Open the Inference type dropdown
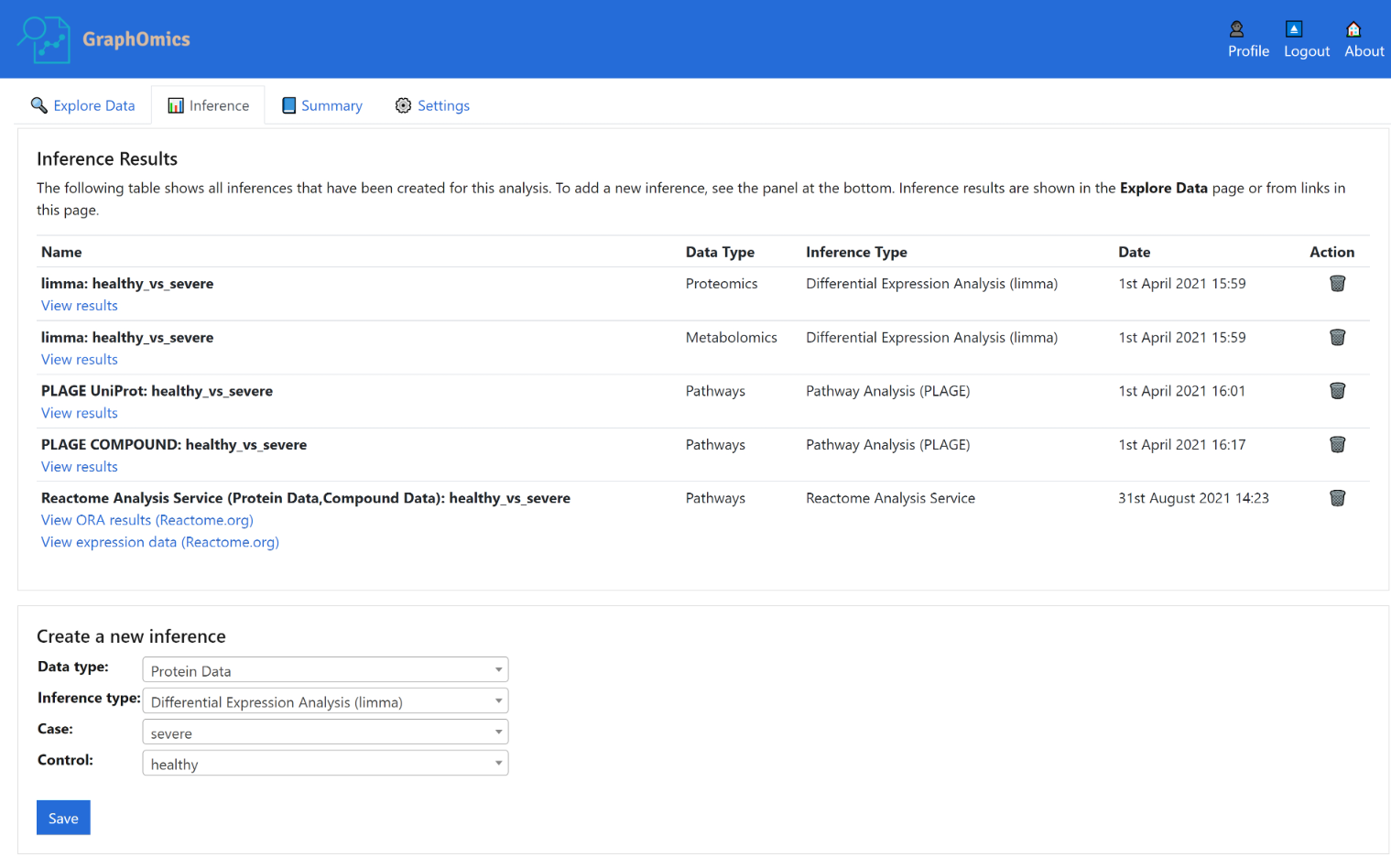 (325, 701)
